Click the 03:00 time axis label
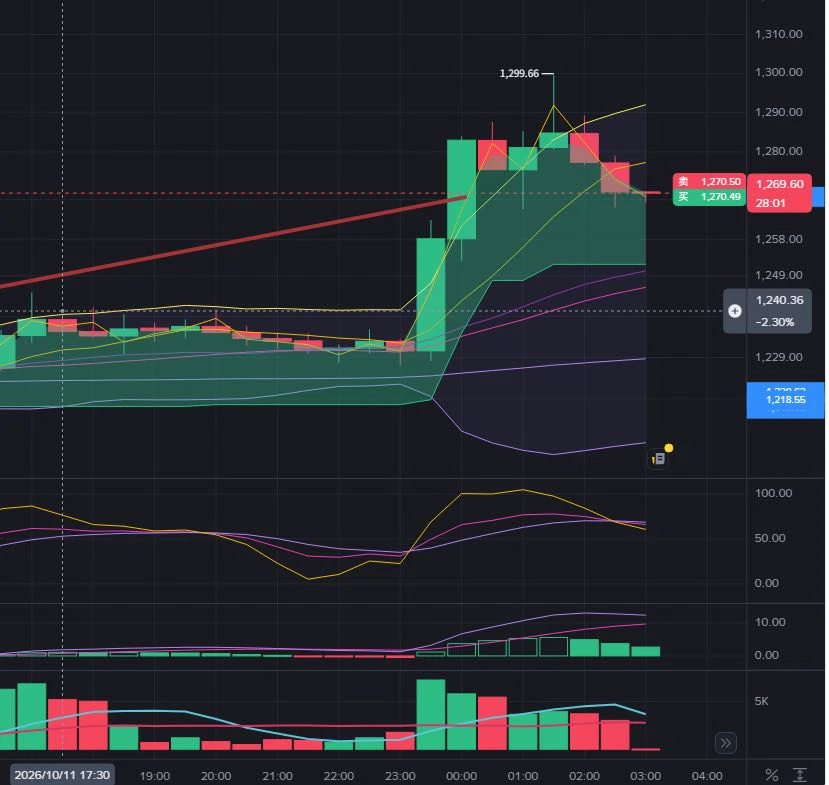 pos(645,776)
